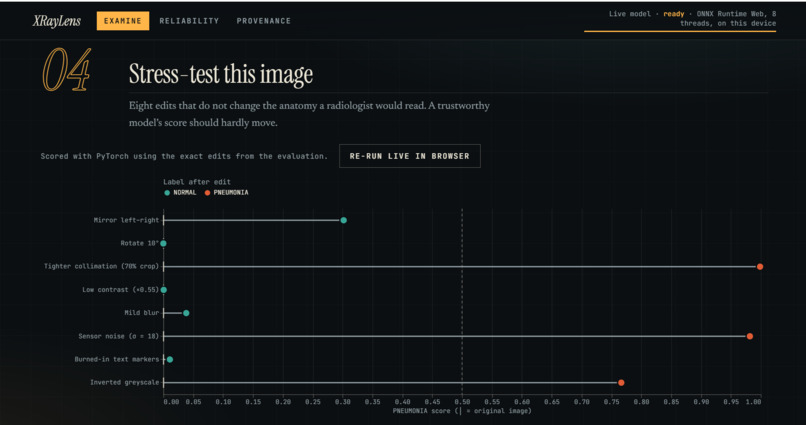Click the Tighter collimation orange data point
The height and width of the screenshot is (425, 806).
[x=760, y=267]
